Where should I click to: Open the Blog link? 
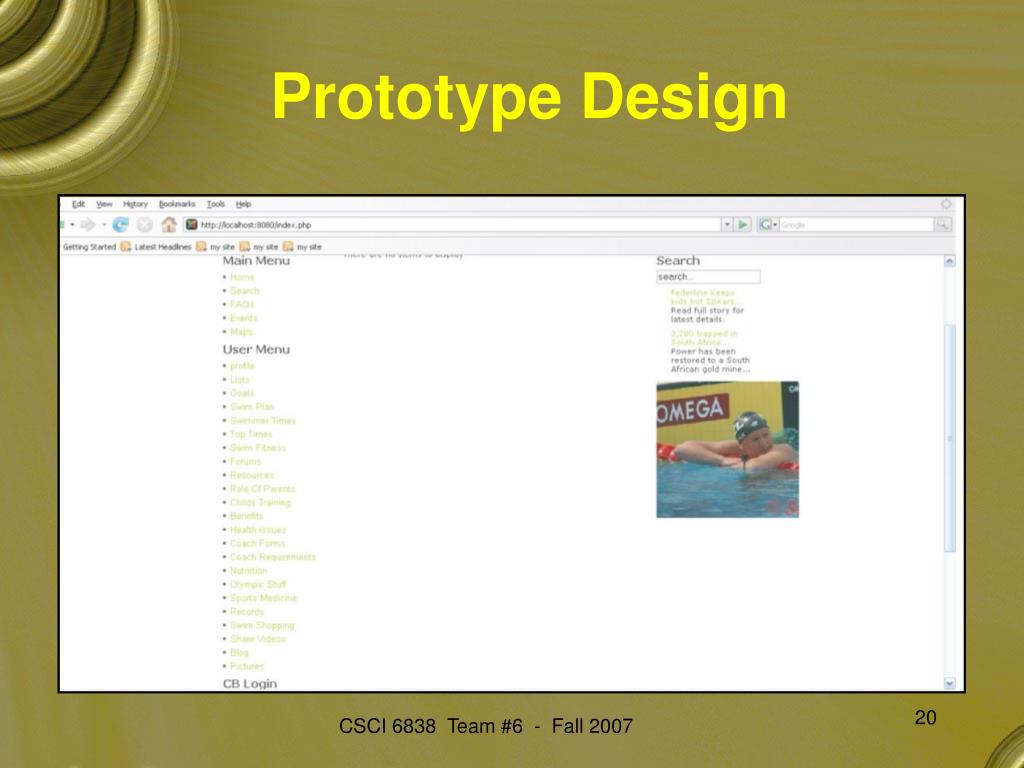click(x=239, y=652)
